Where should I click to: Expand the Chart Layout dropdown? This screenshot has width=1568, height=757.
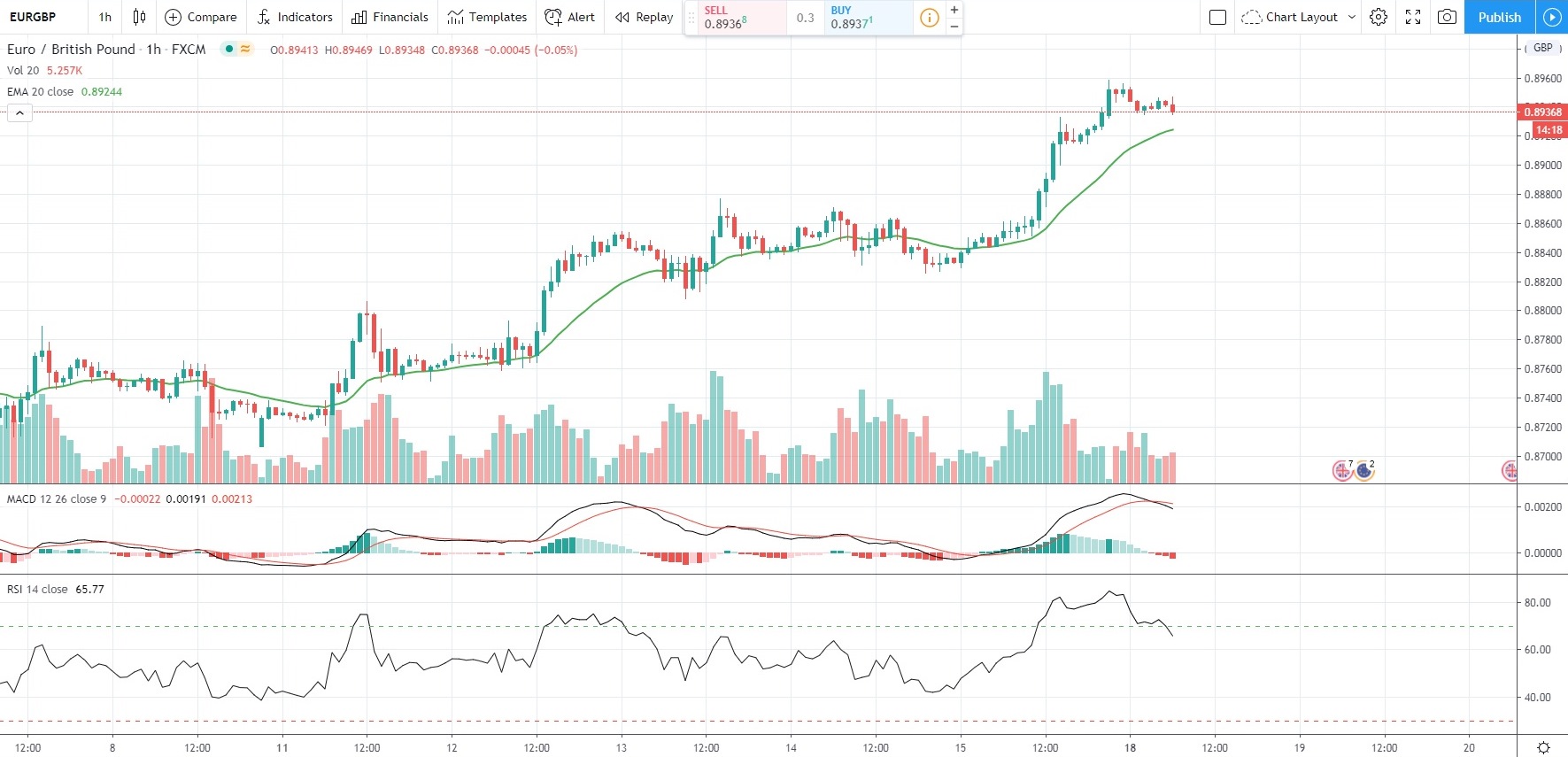click(1351, 17)
